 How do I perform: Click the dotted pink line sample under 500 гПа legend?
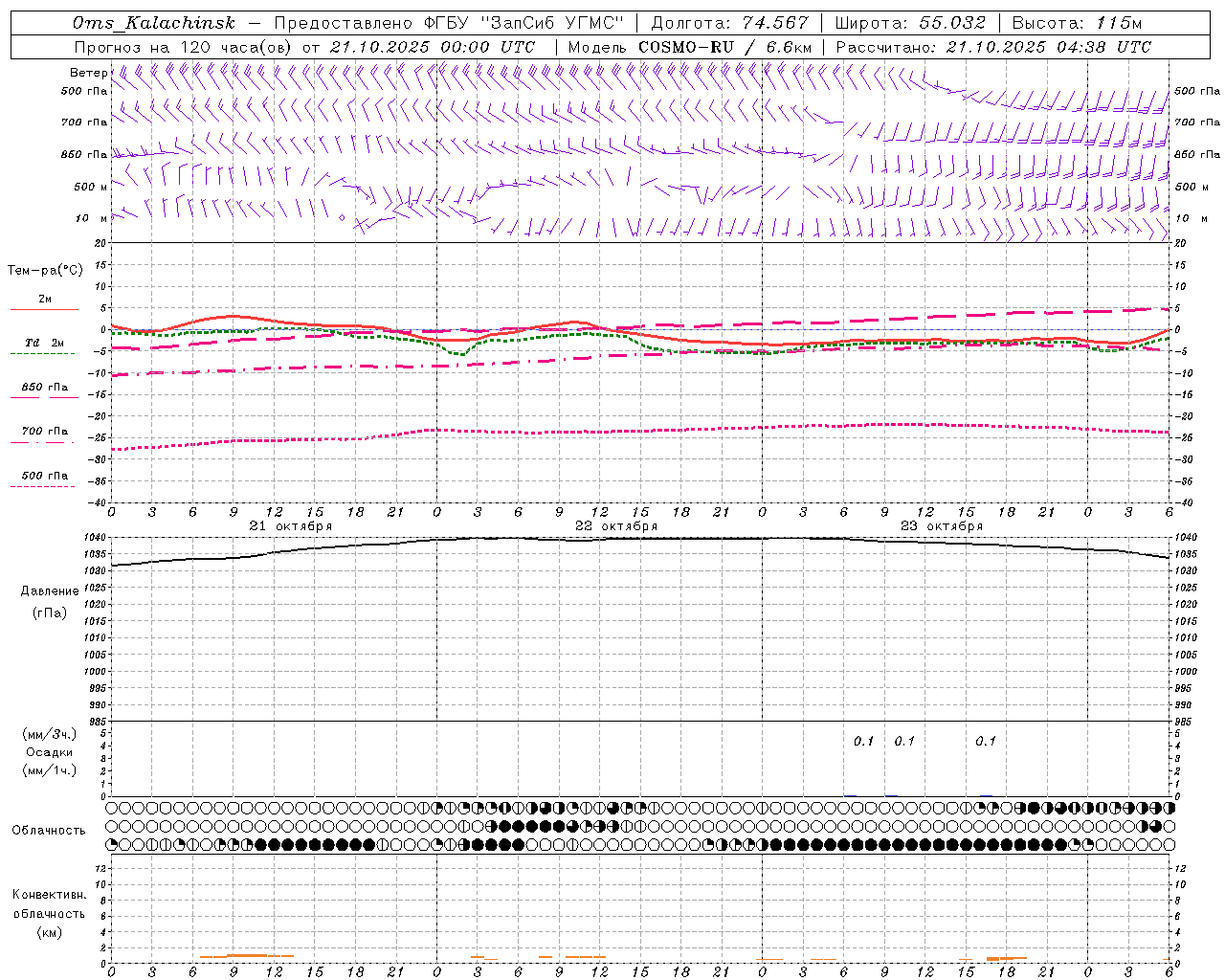(42, 486)
